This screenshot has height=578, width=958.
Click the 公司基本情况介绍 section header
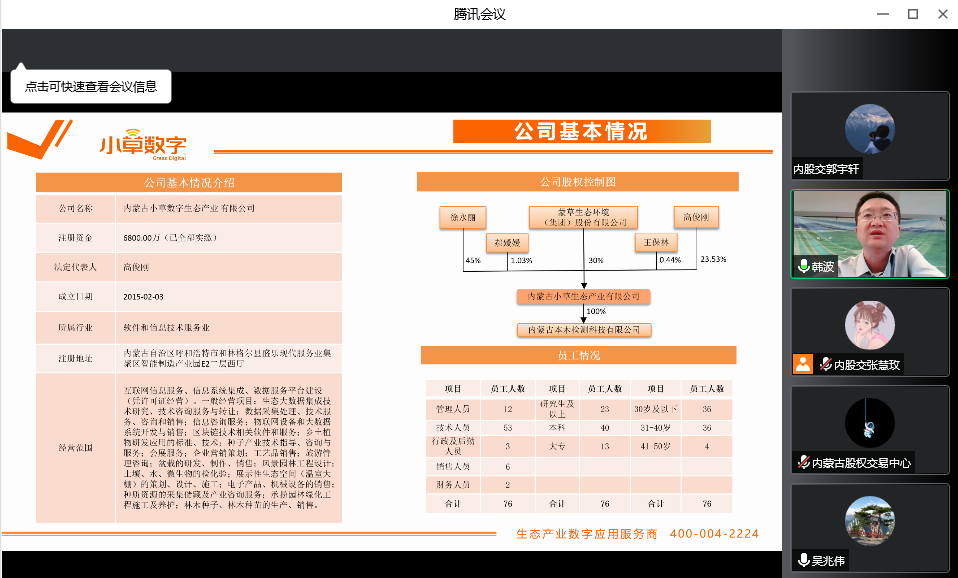coord(189,183)
